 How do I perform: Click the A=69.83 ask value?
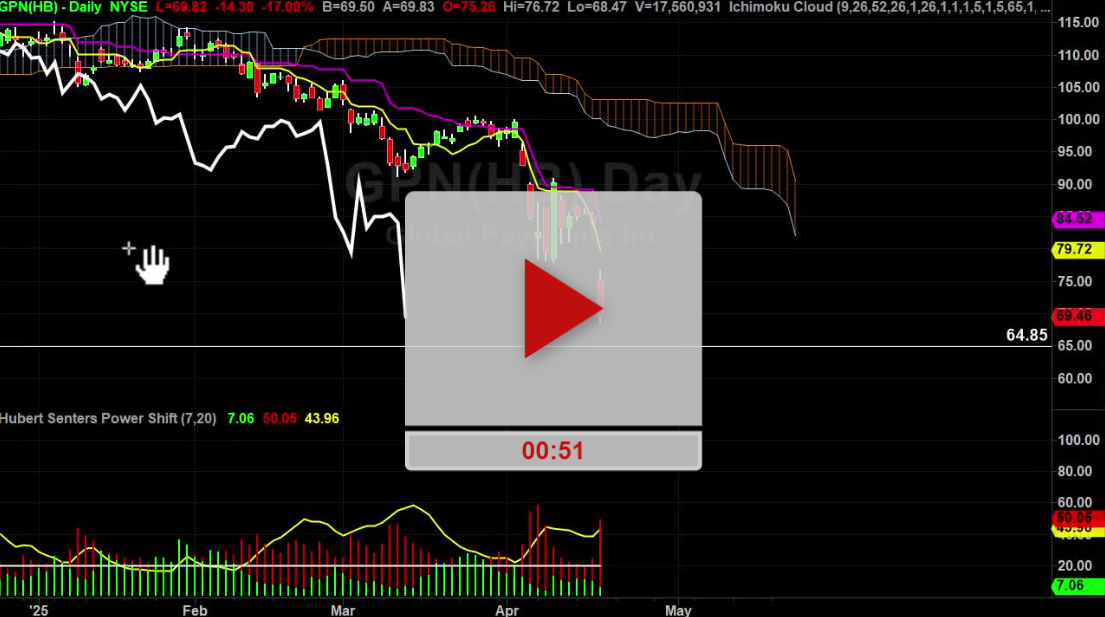pos(408,7)
